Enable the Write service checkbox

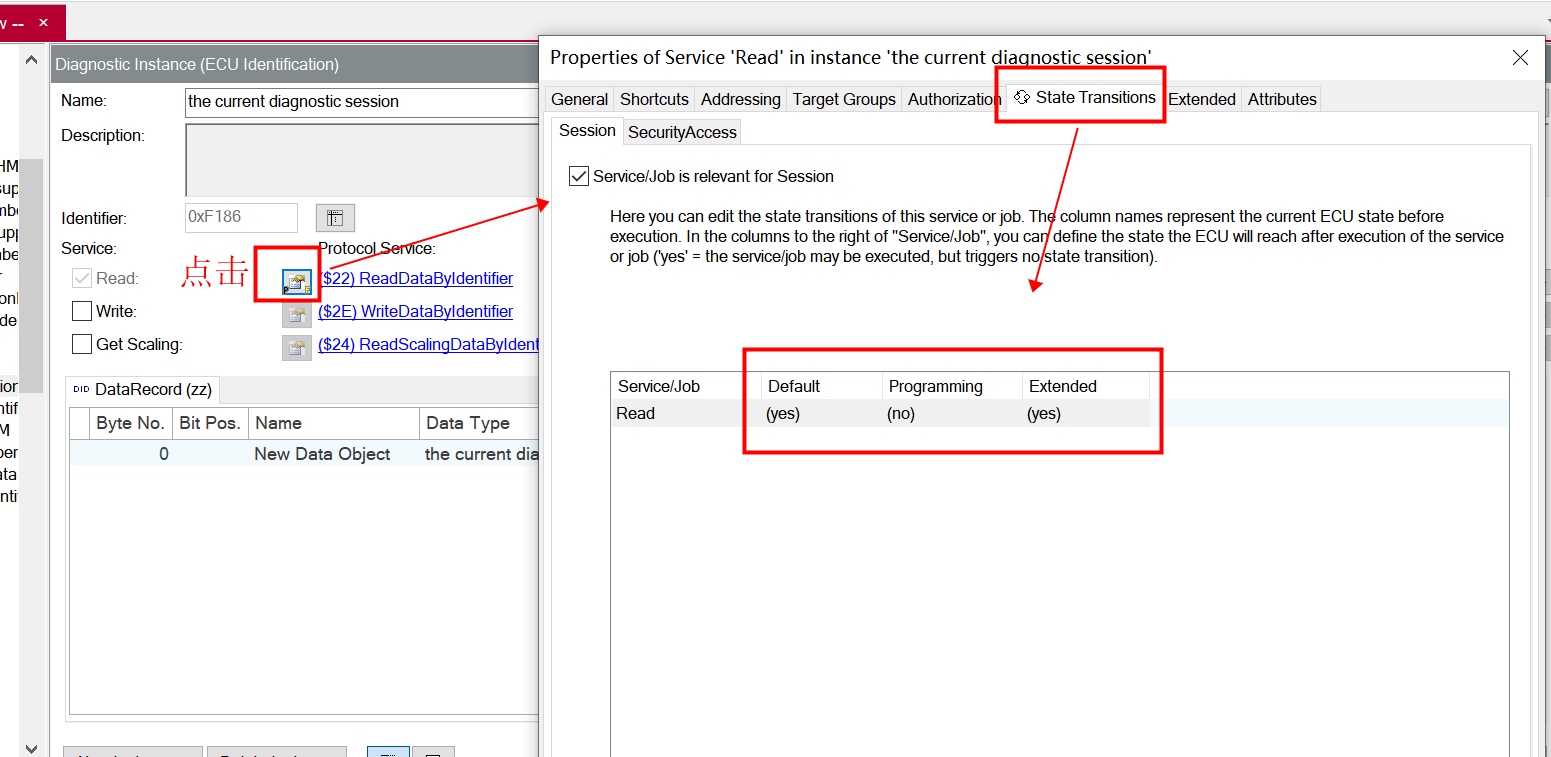pos(82,312)
